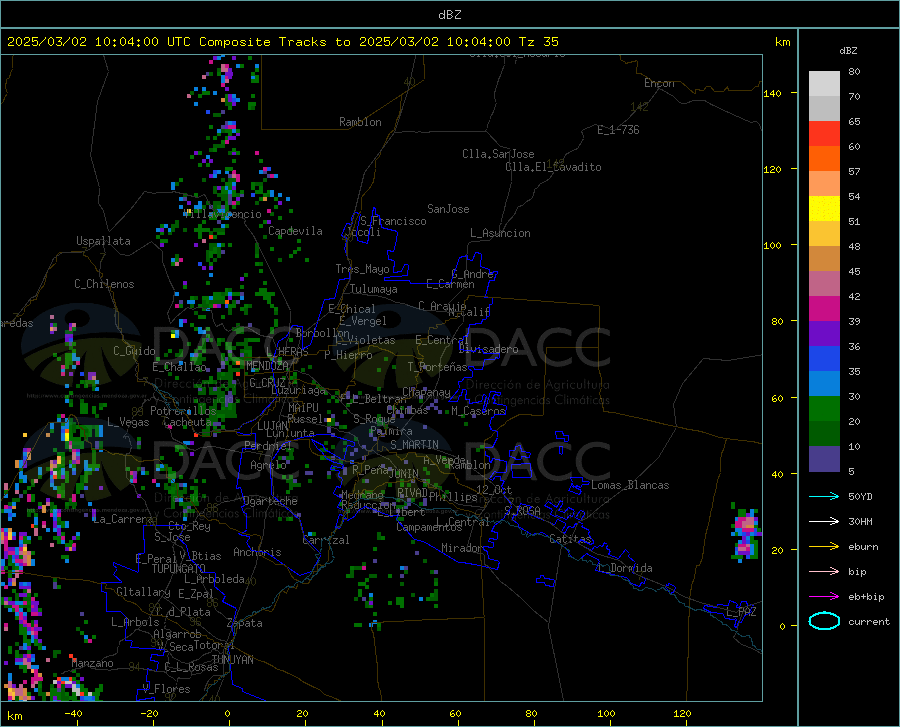Click the dBZ heading above color scale
This screenshot has width=900, height=727.
pos(848,50)
